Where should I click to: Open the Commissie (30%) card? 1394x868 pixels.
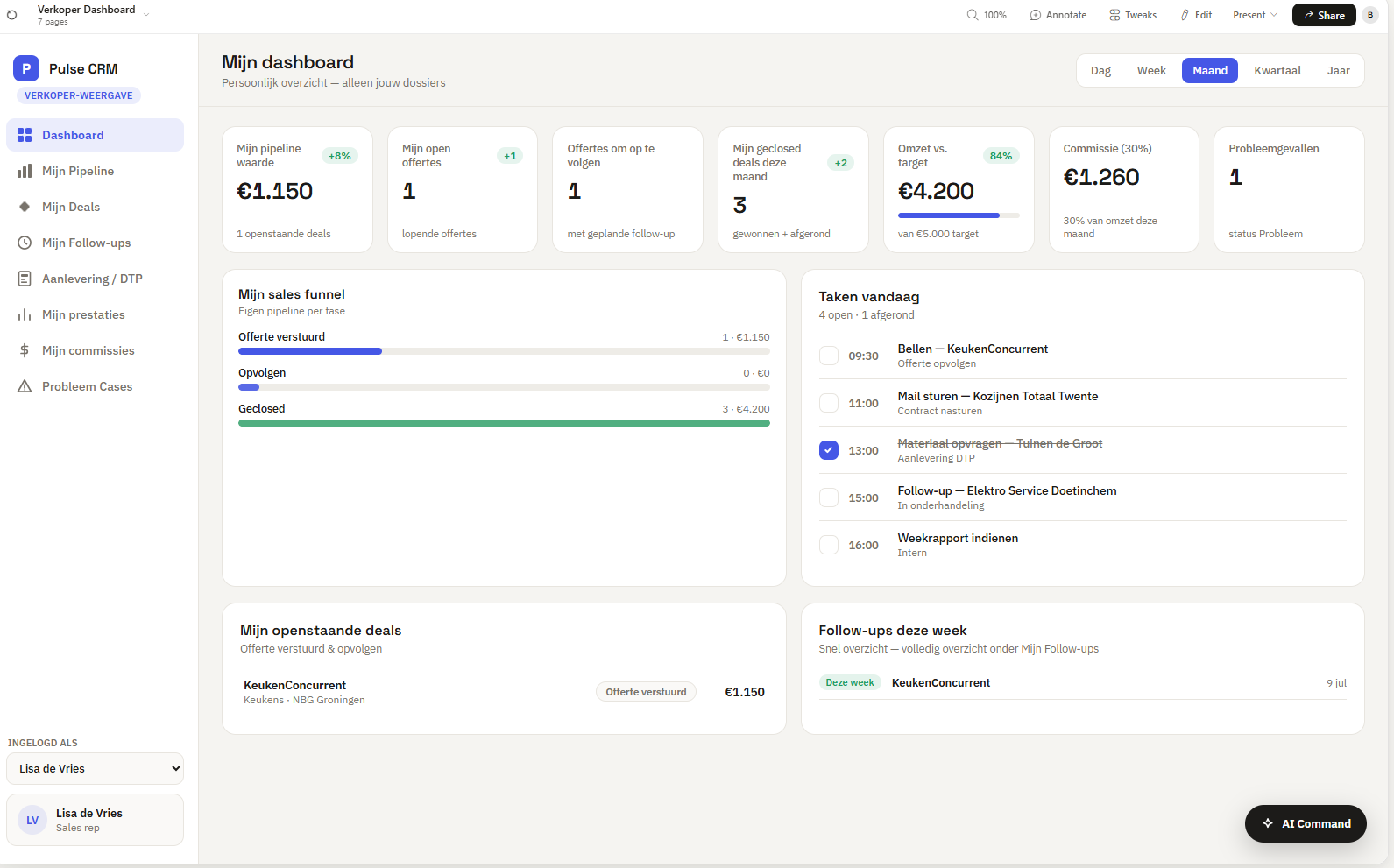(x=1124, y=190)
